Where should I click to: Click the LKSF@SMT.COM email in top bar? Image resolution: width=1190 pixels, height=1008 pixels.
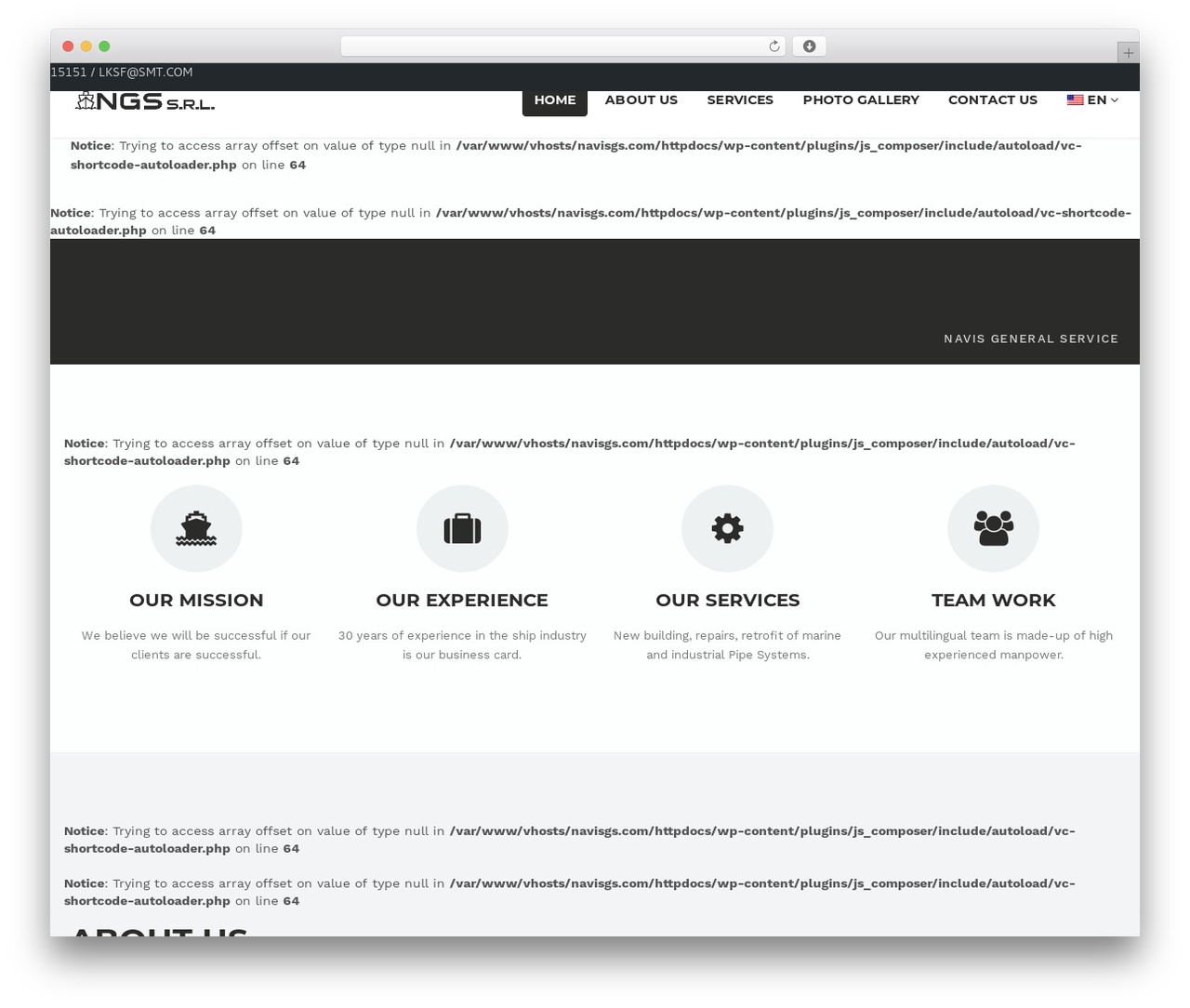[146, 73]
